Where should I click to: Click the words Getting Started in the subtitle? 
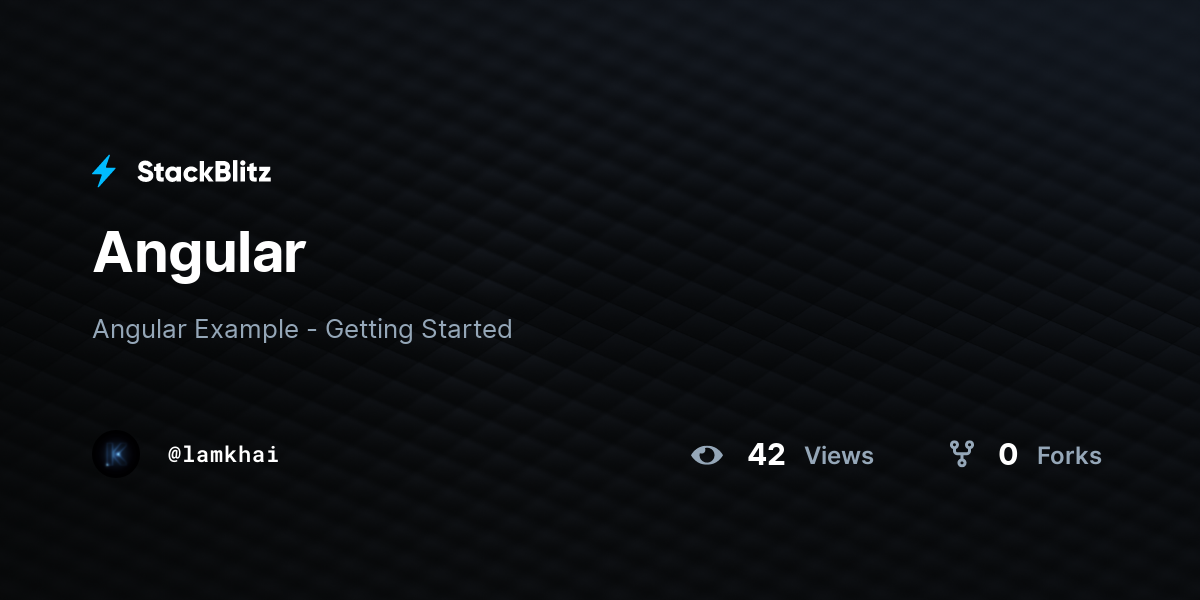(419, 329)
